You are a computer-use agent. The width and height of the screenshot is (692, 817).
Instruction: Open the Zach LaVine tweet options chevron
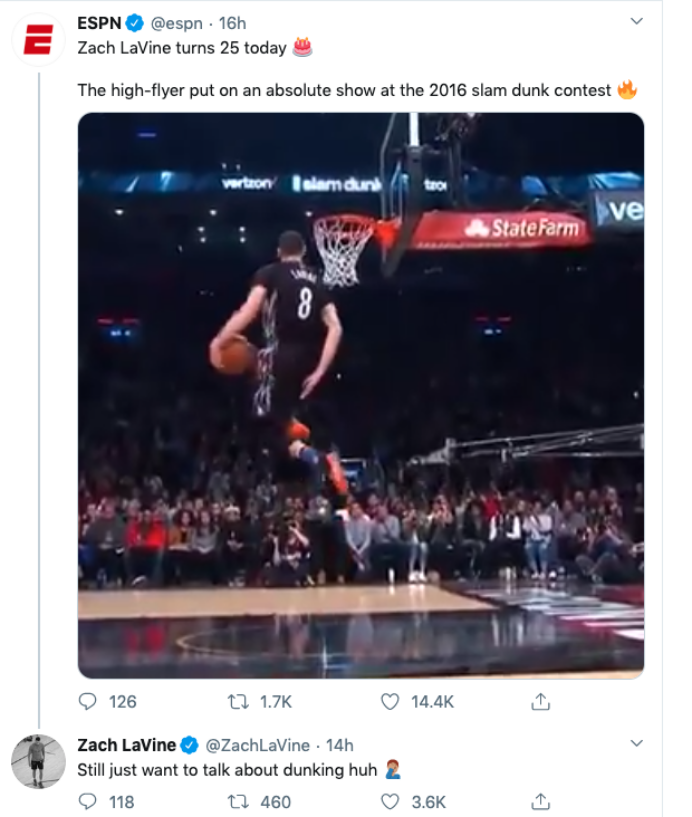point(636,743)
